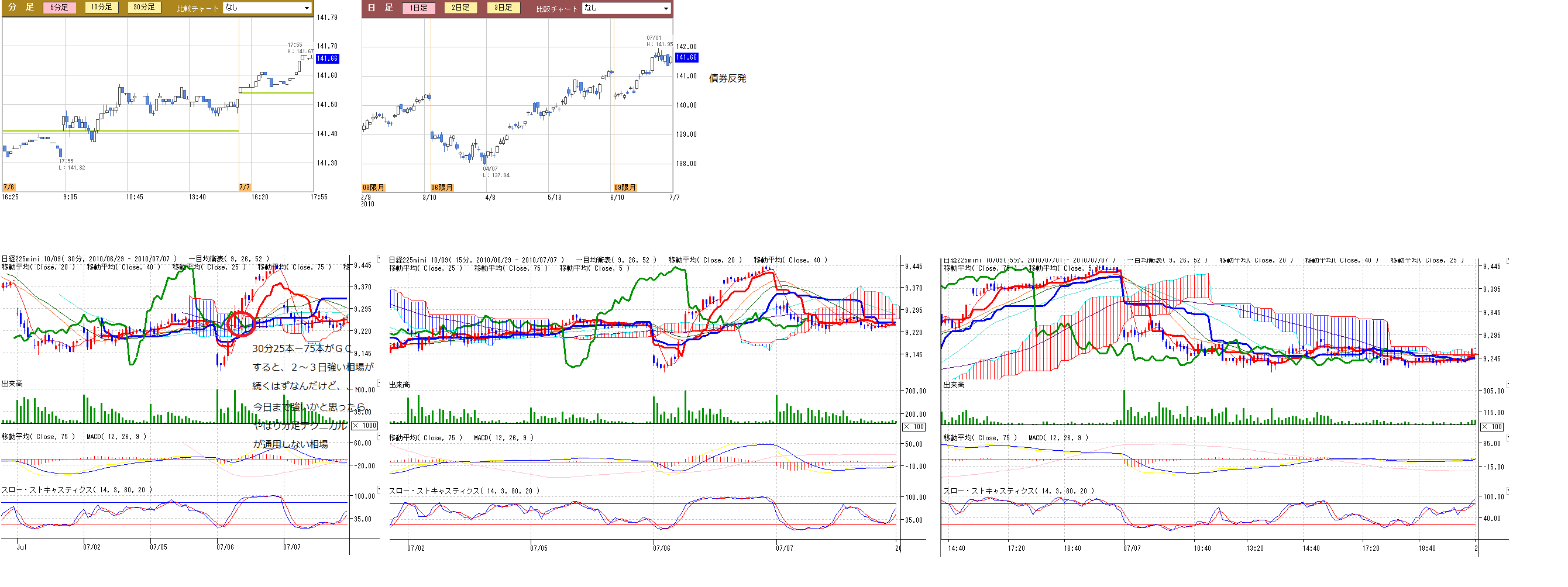The width and height of the screenshot is (1568, 587).
Task: Click the red circle GC annotation
Action: 240,324
